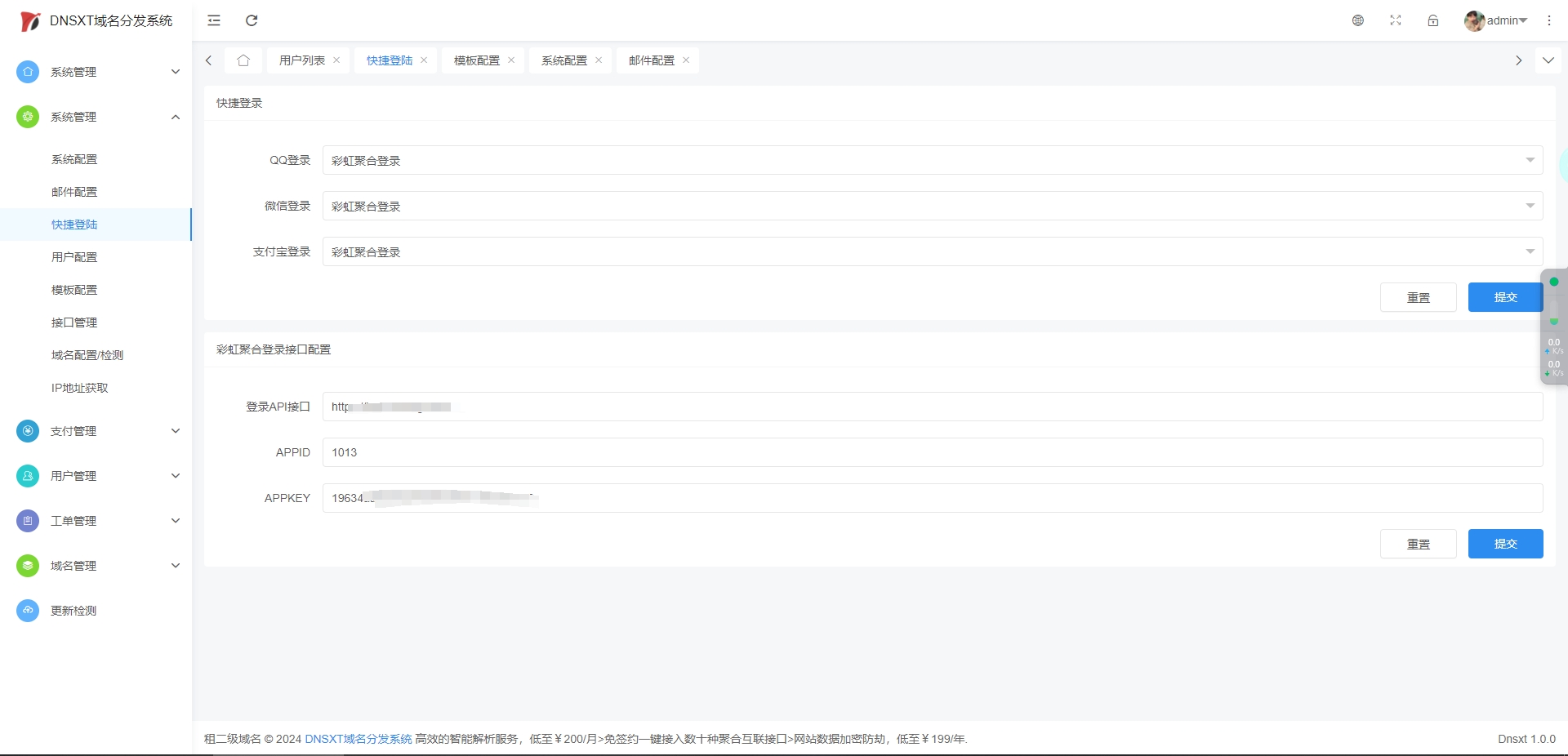1568x756 pixels.
Task: Click 提交 in the 彩虹聚合登录接口配置 section
Action: click(1505, 544)
